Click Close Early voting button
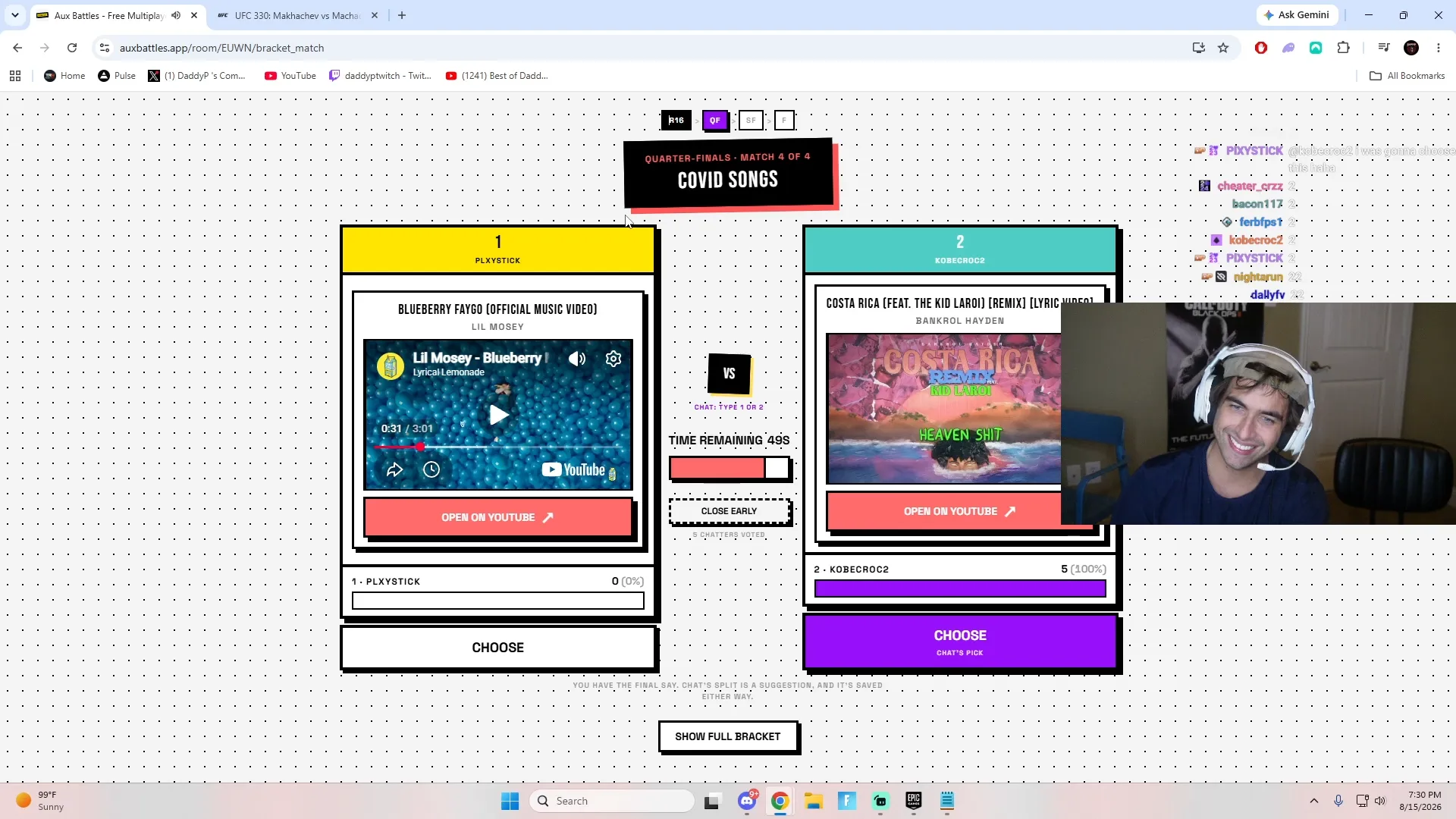Screen dimensions: 1456x819 click(729, 511)
